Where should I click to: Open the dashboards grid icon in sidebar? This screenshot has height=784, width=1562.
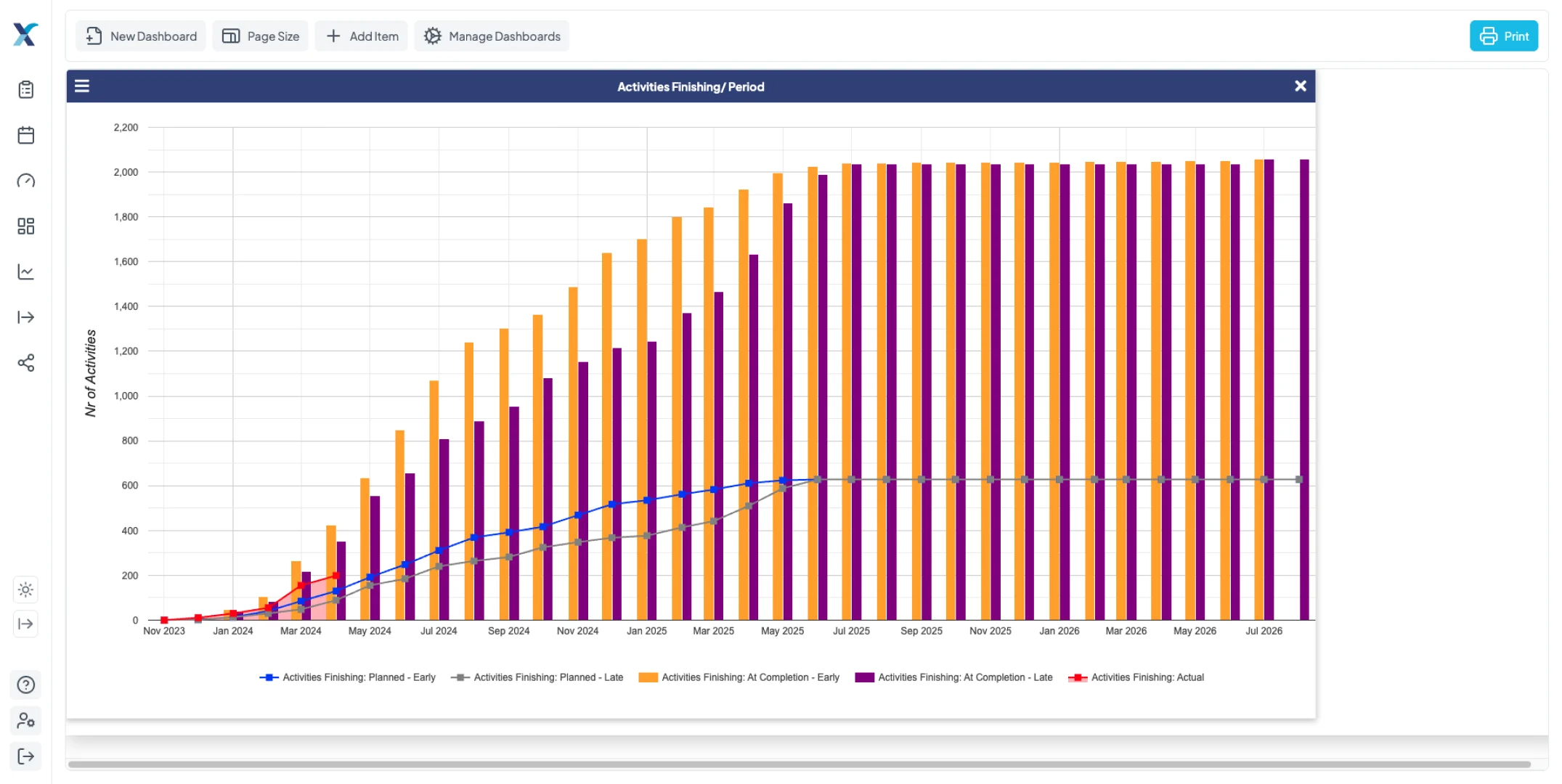[26, 226]
